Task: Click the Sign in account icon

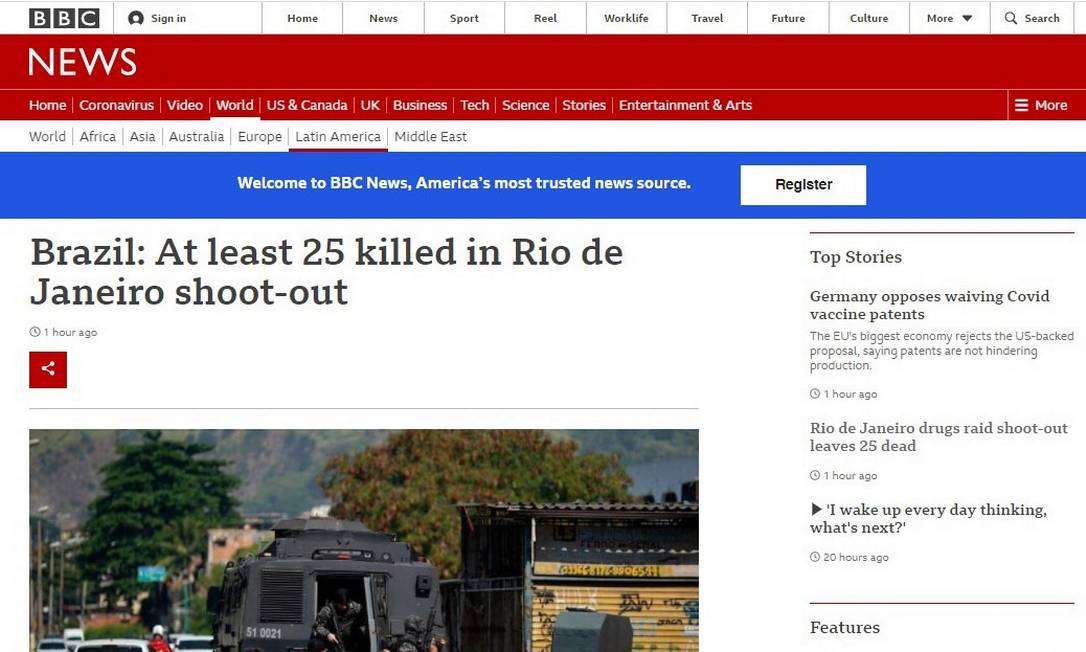Action: coord(136,18)
